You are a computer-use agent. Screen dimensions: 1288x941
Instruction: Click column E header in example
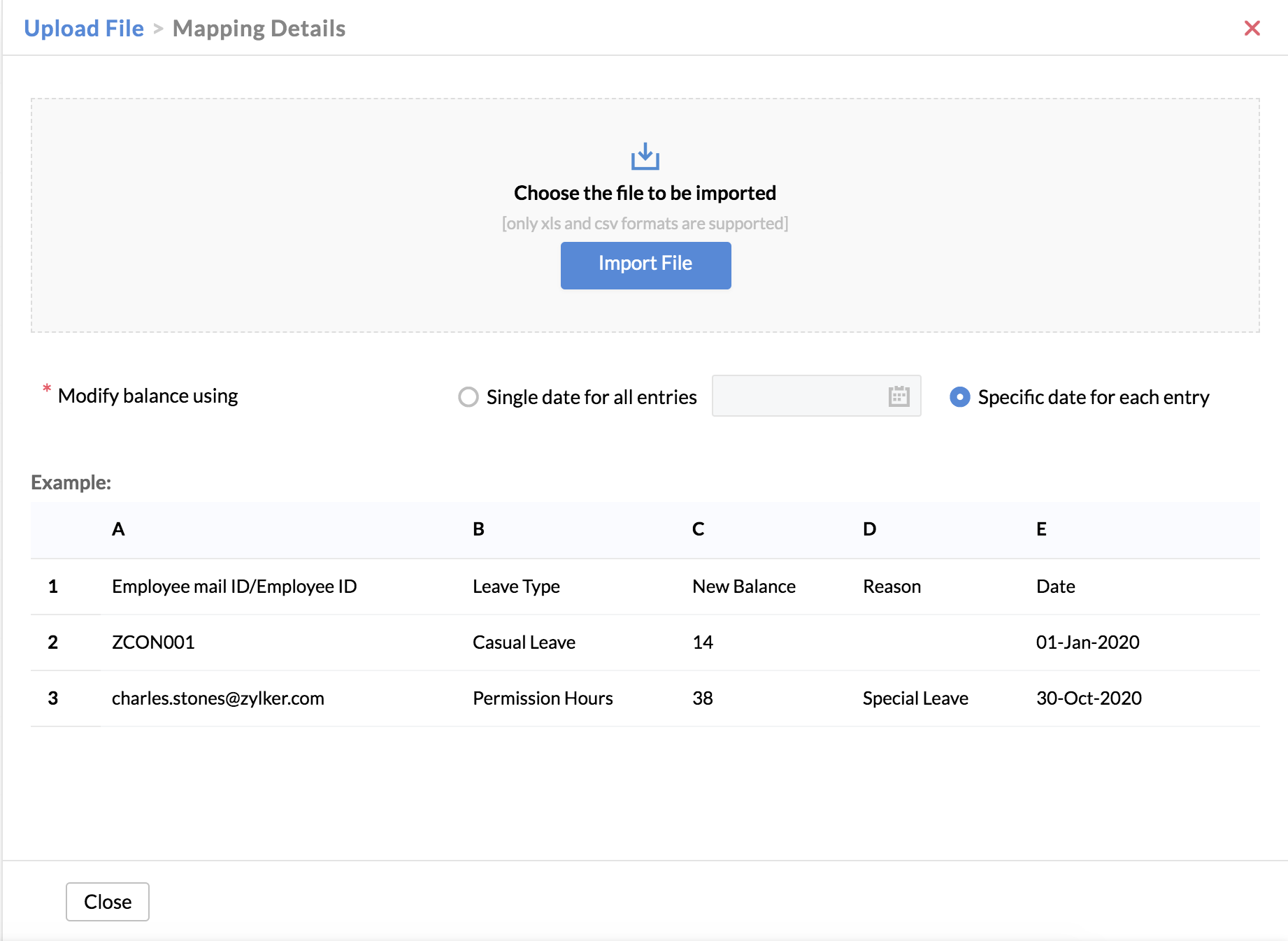(x=1040, y=529)
